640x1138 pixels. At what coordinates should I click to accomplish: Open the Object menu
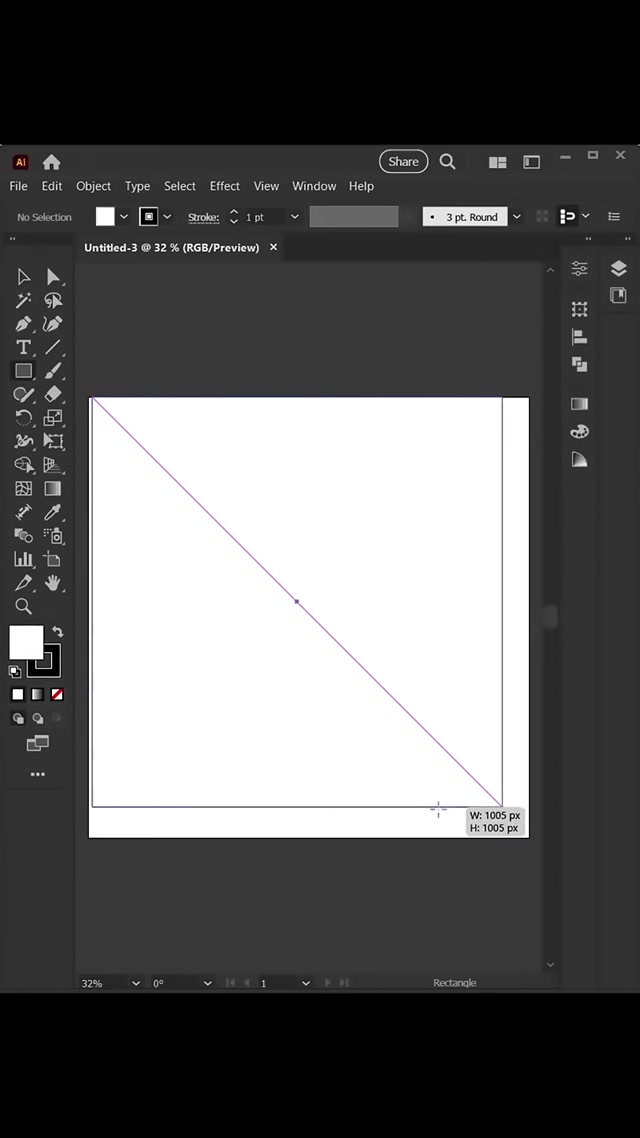[x=93, y=186]
